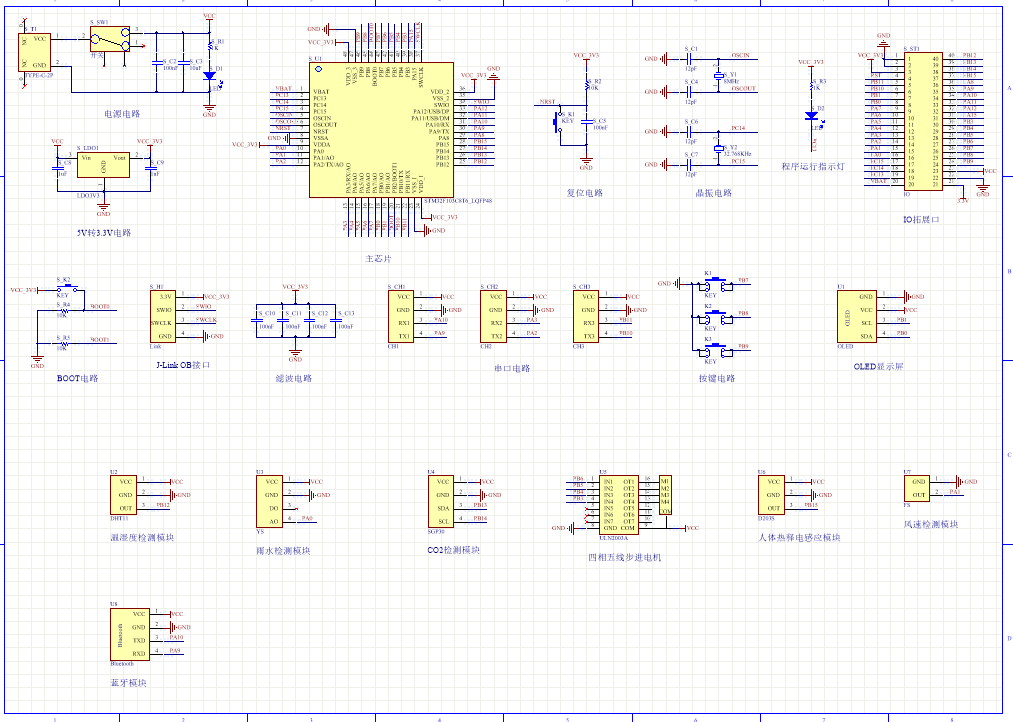The width and height of the screenshot is (1013, 722).
Task: Select the U3 YS rain sensor block
Action: tap(269, 502)
